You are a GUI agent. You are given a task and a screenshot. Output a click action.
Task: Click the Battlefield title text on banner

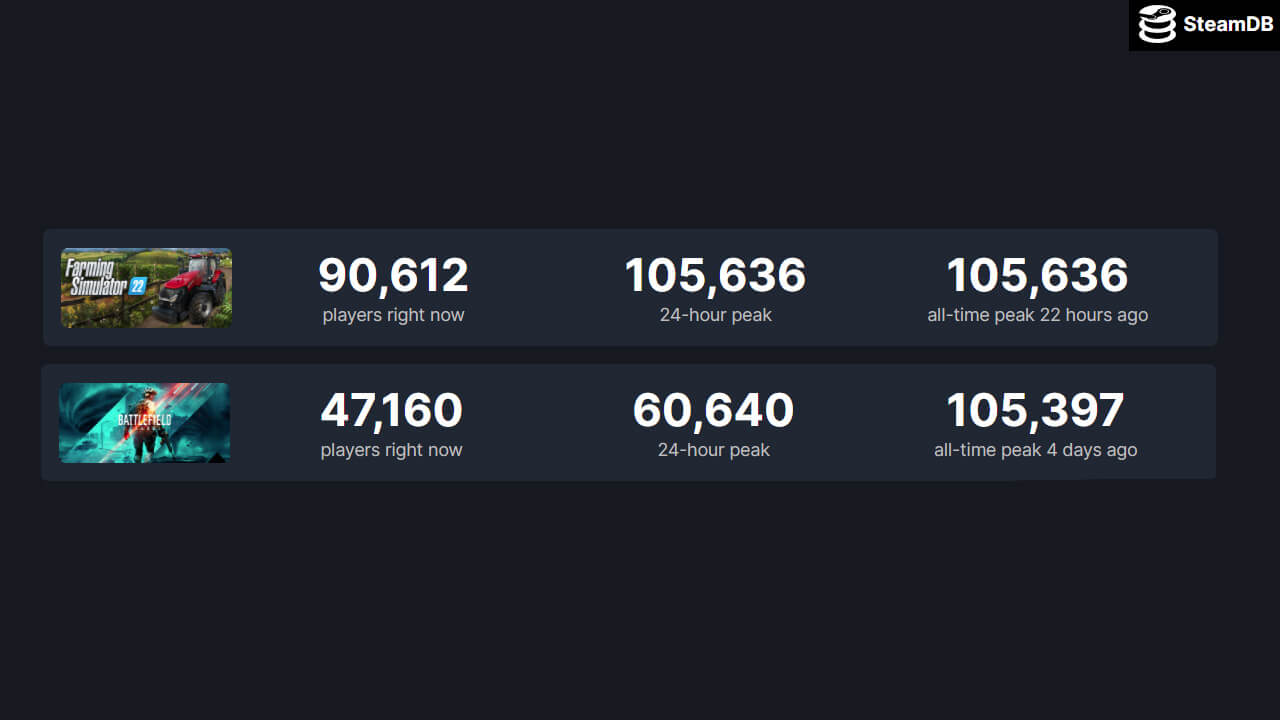point(144,420)
